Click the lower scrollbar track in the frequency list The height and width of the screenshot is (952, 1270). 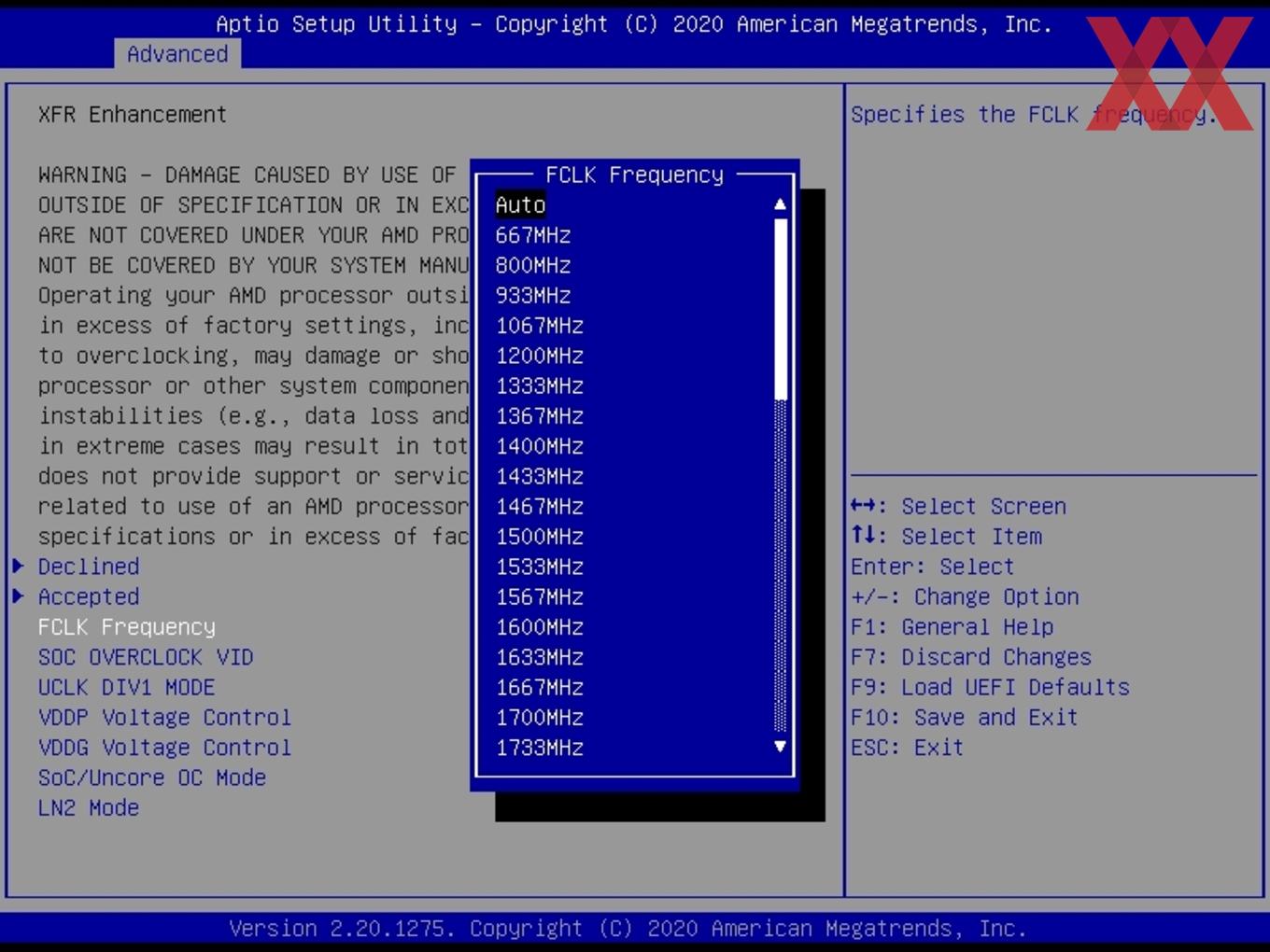[781, 566]
